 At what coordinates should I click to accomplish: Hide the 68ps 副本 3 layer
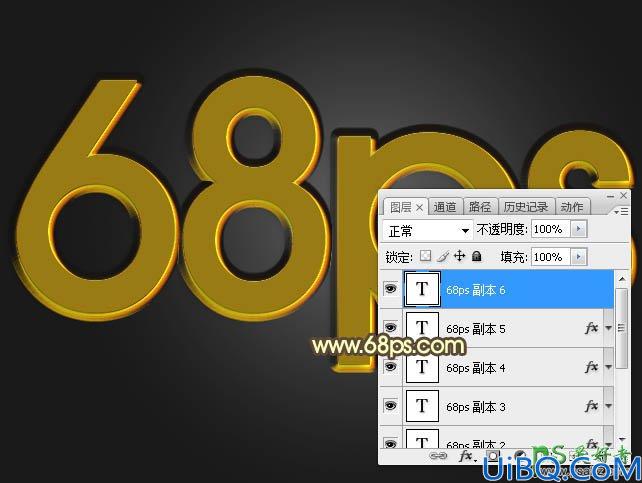tap(391, 406)
